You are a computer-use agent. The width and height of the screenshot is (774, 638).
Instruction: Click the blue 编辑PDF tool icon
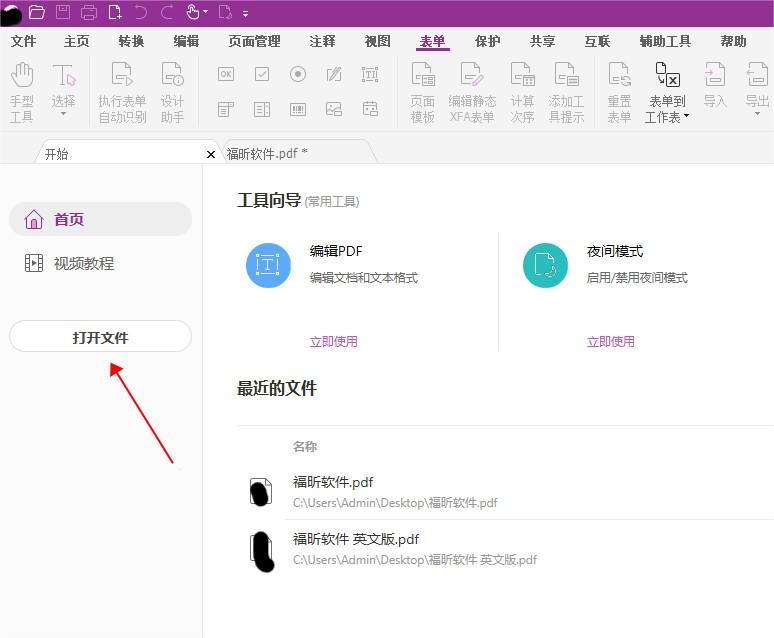pos(268,265)
